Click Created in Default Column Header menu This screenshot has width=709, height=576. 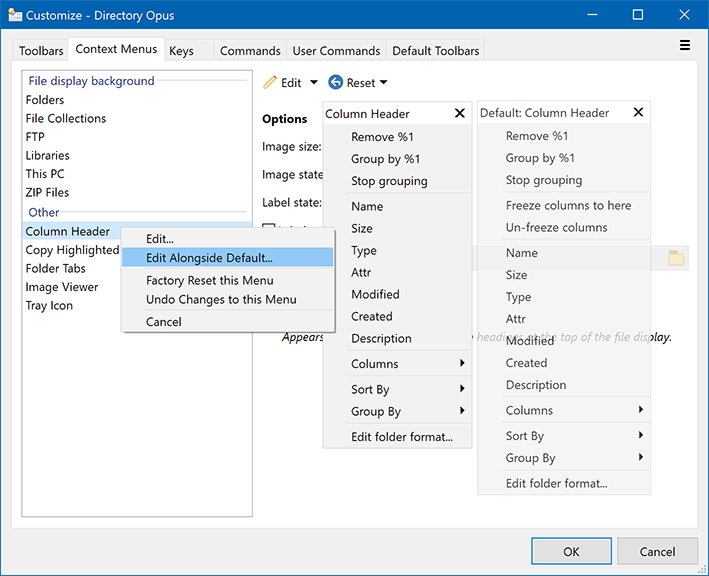[564, 363]
